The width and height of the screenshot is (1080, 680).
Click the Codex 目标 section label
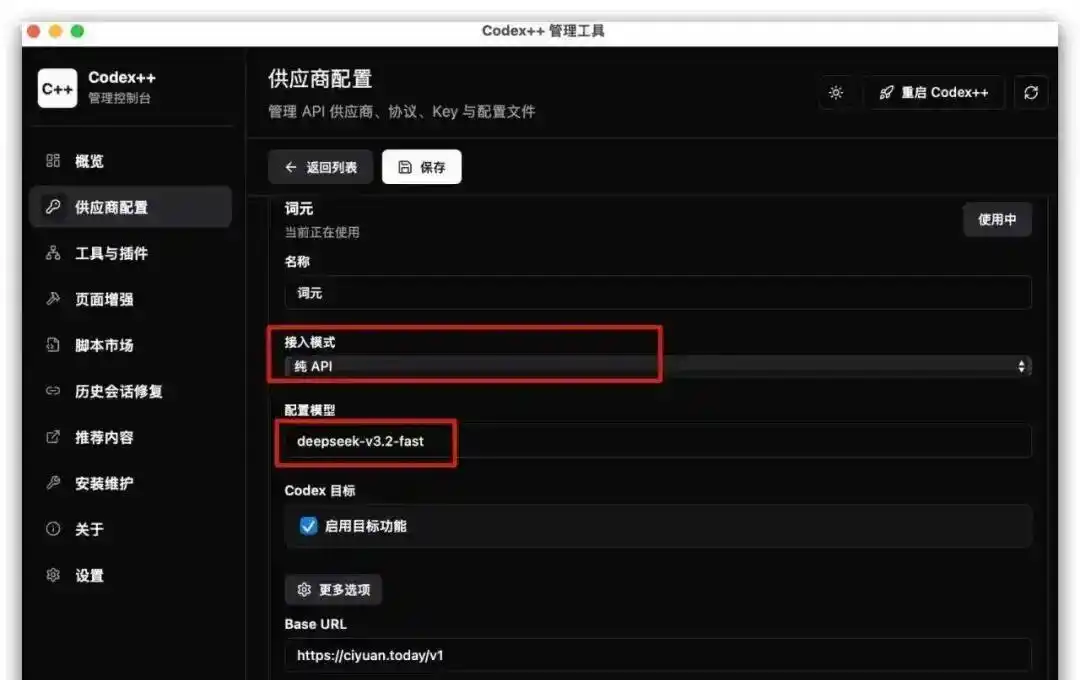coord(320,491)
